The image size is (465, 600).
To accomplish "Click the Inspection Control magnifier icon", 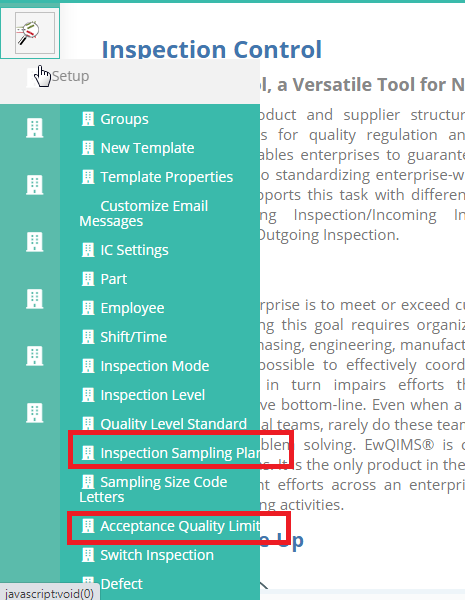I will click(30, 33).
